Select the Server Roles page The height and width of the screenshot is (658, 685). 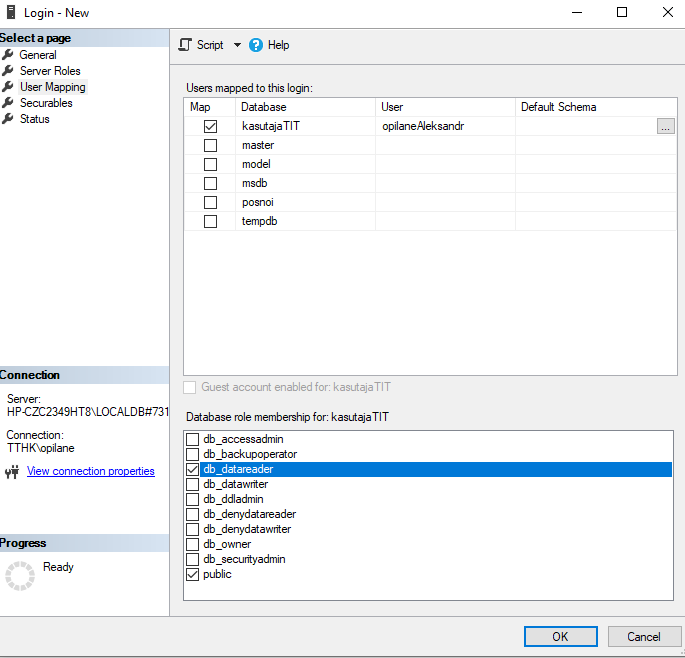point(50,71)
